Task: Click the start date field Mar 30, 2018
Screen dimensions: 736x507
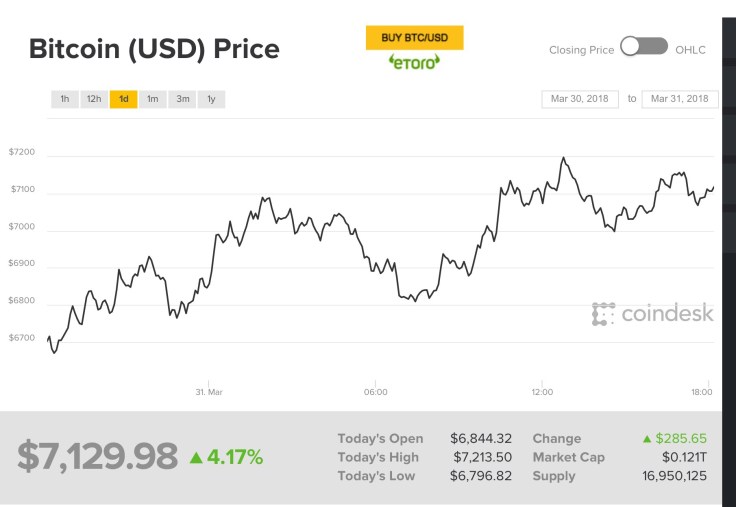Action: (x=581, y=99)
